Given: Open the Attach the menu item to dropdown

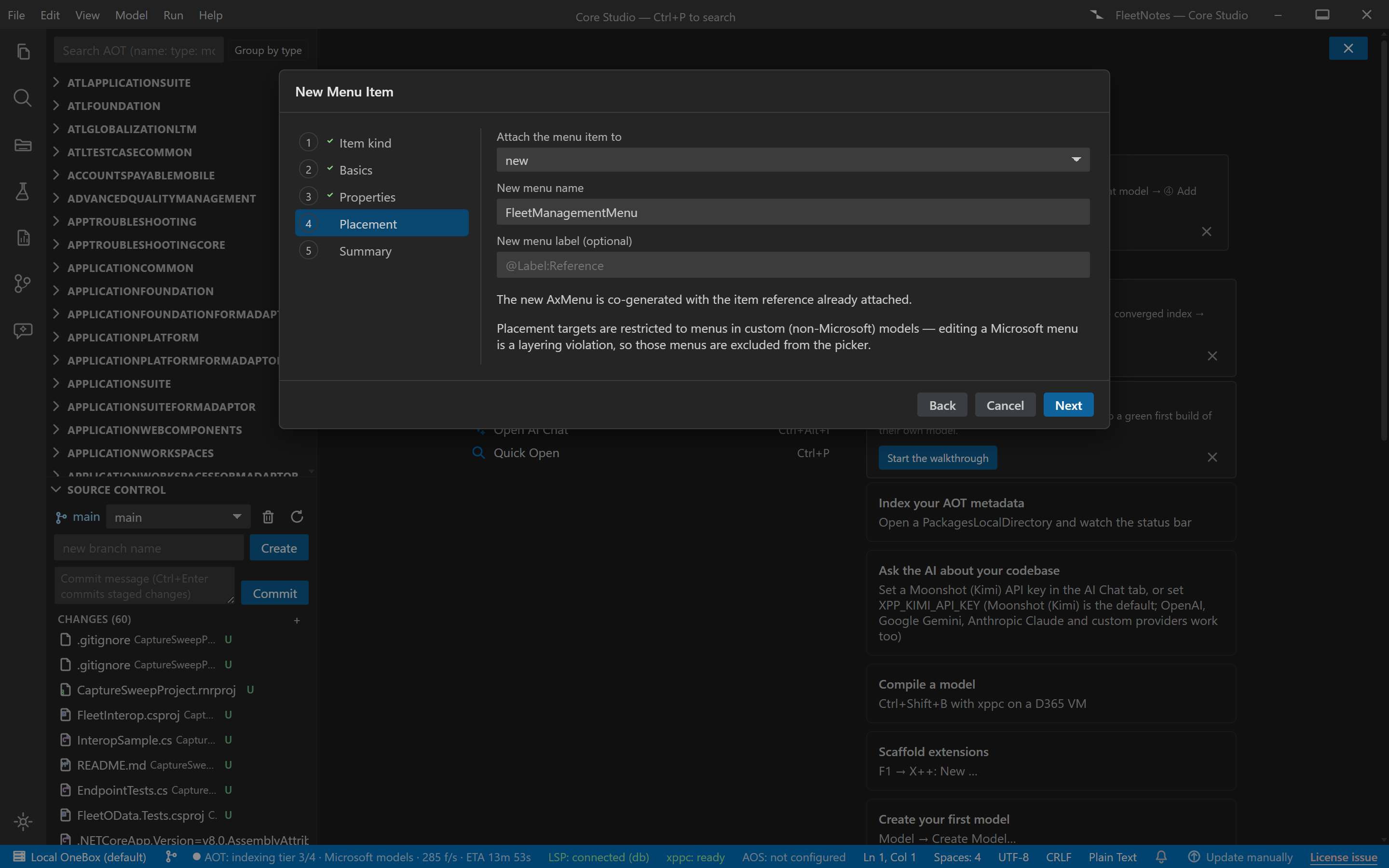Looking at the screenshot, I should (793, 160).
